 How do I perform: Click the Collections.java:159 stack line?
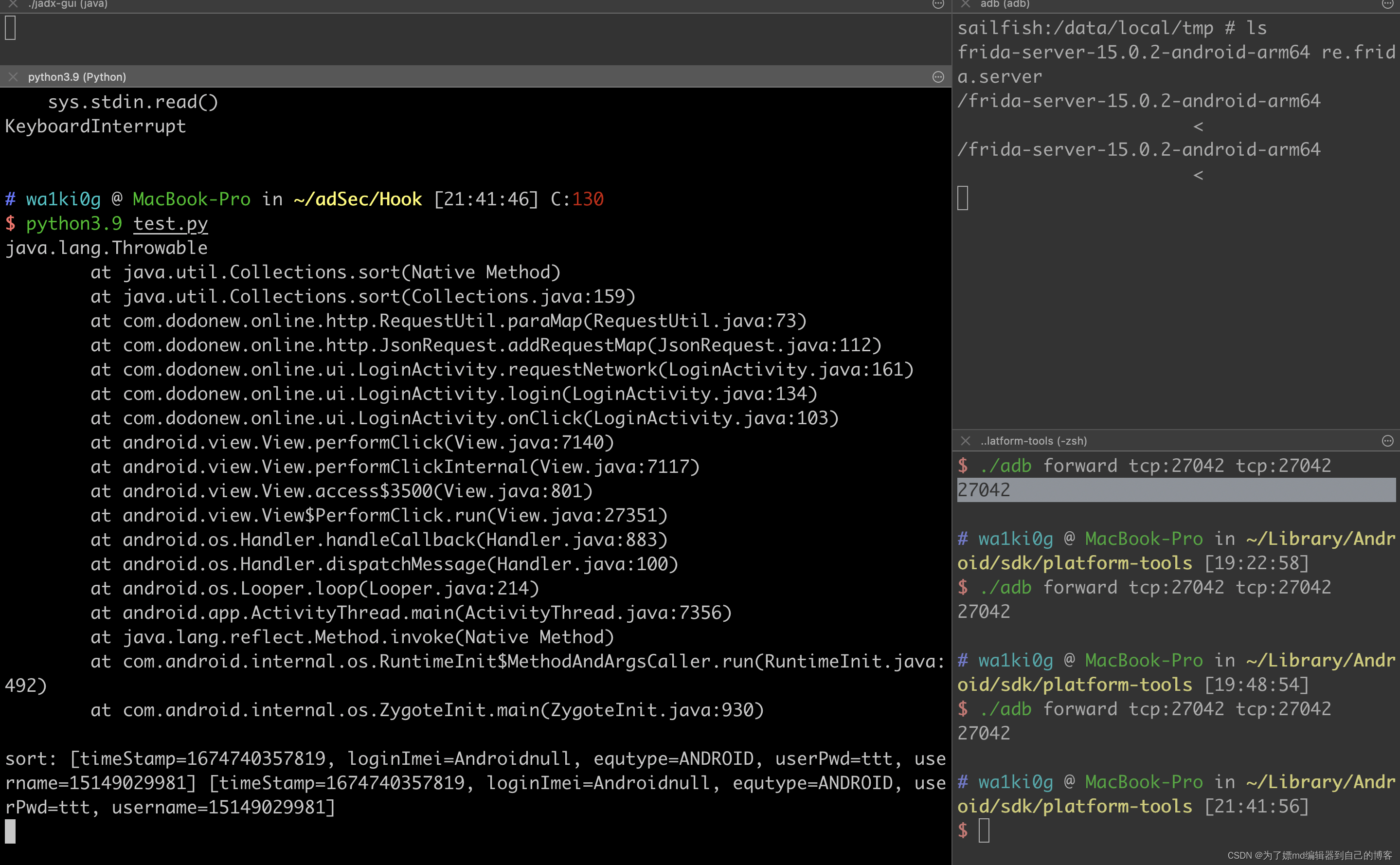[363, 296]
